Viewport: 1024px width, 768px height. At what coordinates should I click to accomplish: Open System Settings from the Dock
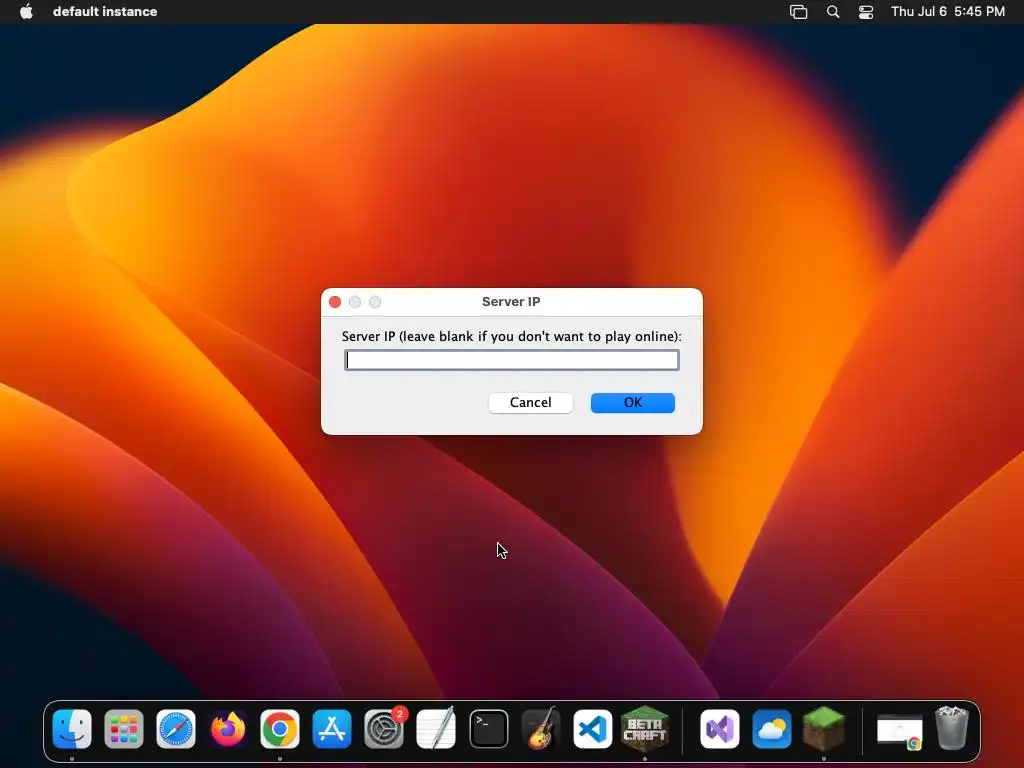(x=384, y=729)
